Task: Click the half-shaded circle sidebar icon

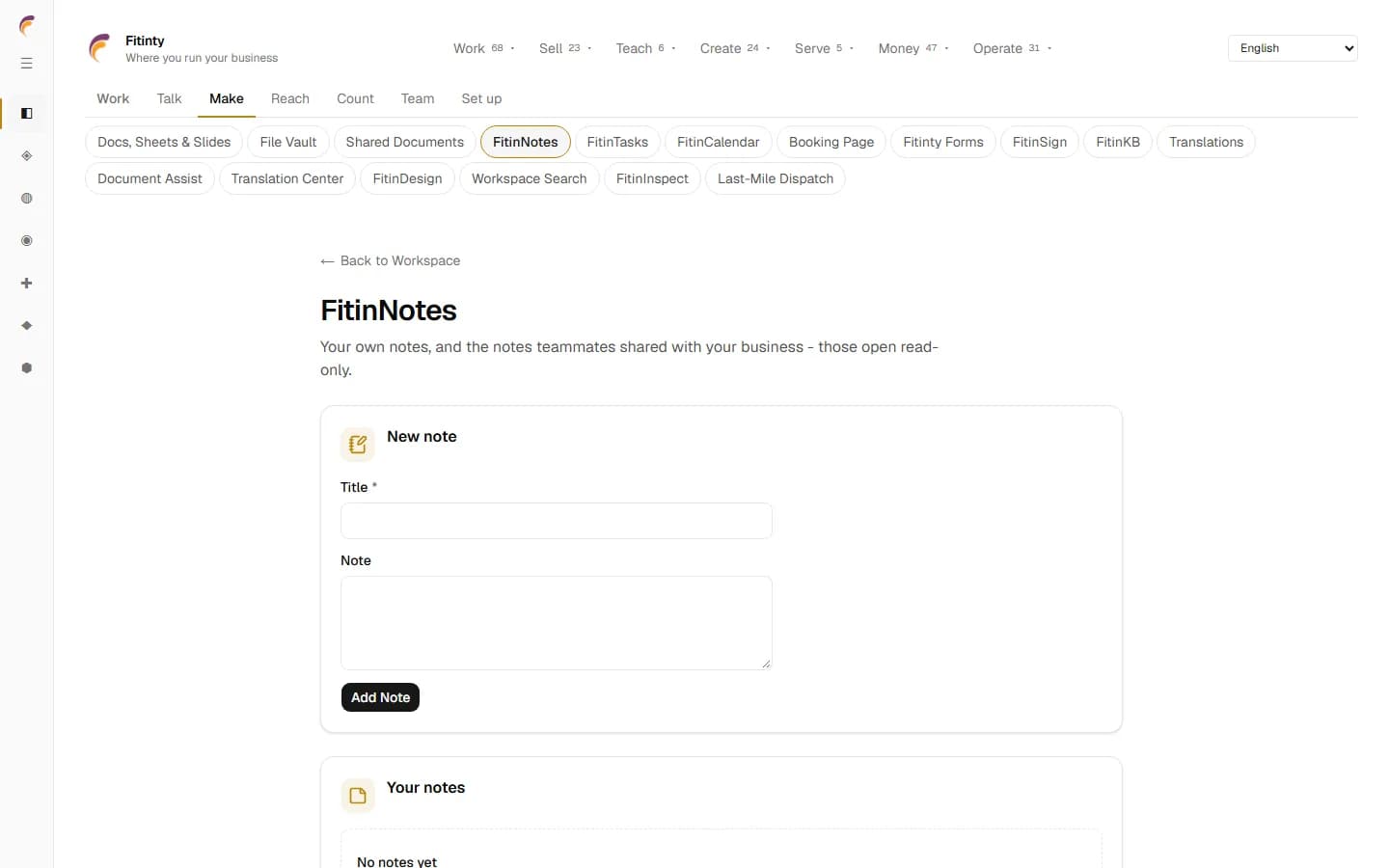Action: tap(27, 199)
